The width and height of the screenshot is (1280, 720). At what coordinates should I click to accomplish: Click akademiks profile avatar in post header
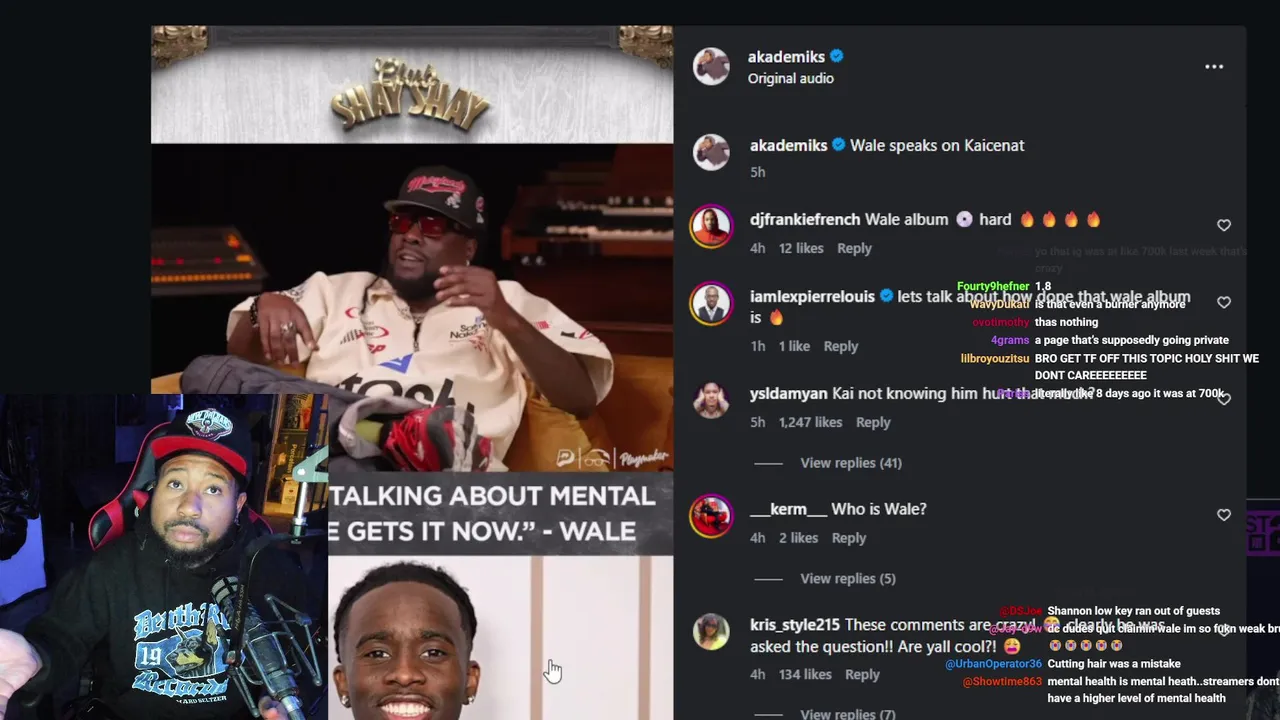pos(711,67)
